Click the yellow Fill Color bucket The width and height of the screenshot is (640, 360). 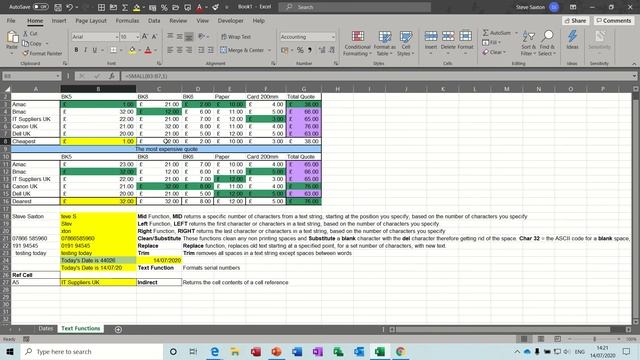(132, 50)
